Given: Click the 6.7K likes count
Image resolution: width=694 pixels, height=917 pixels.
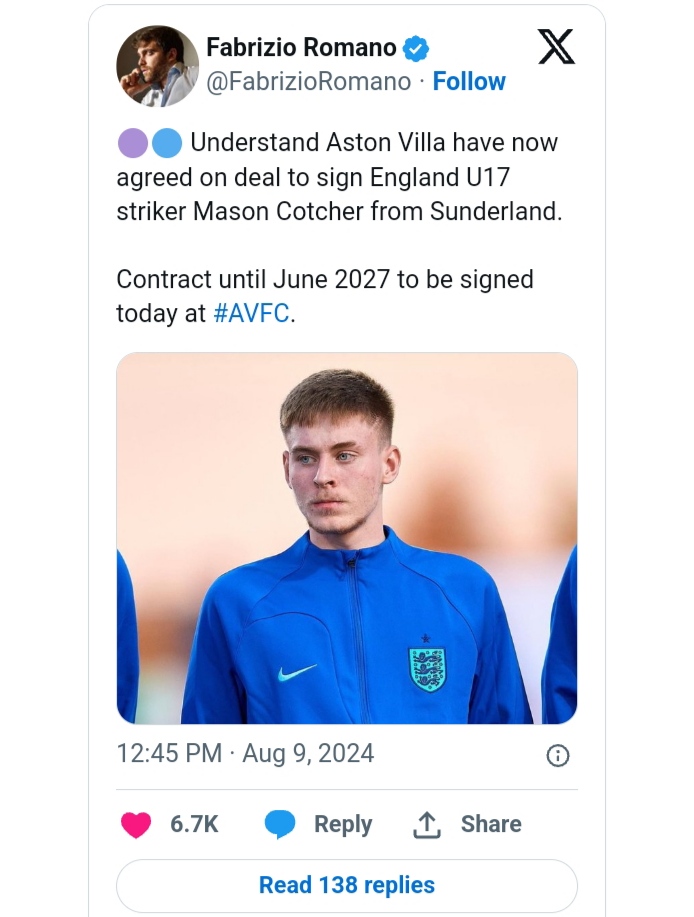Looking at the screenshot, I should coord(194,824).
